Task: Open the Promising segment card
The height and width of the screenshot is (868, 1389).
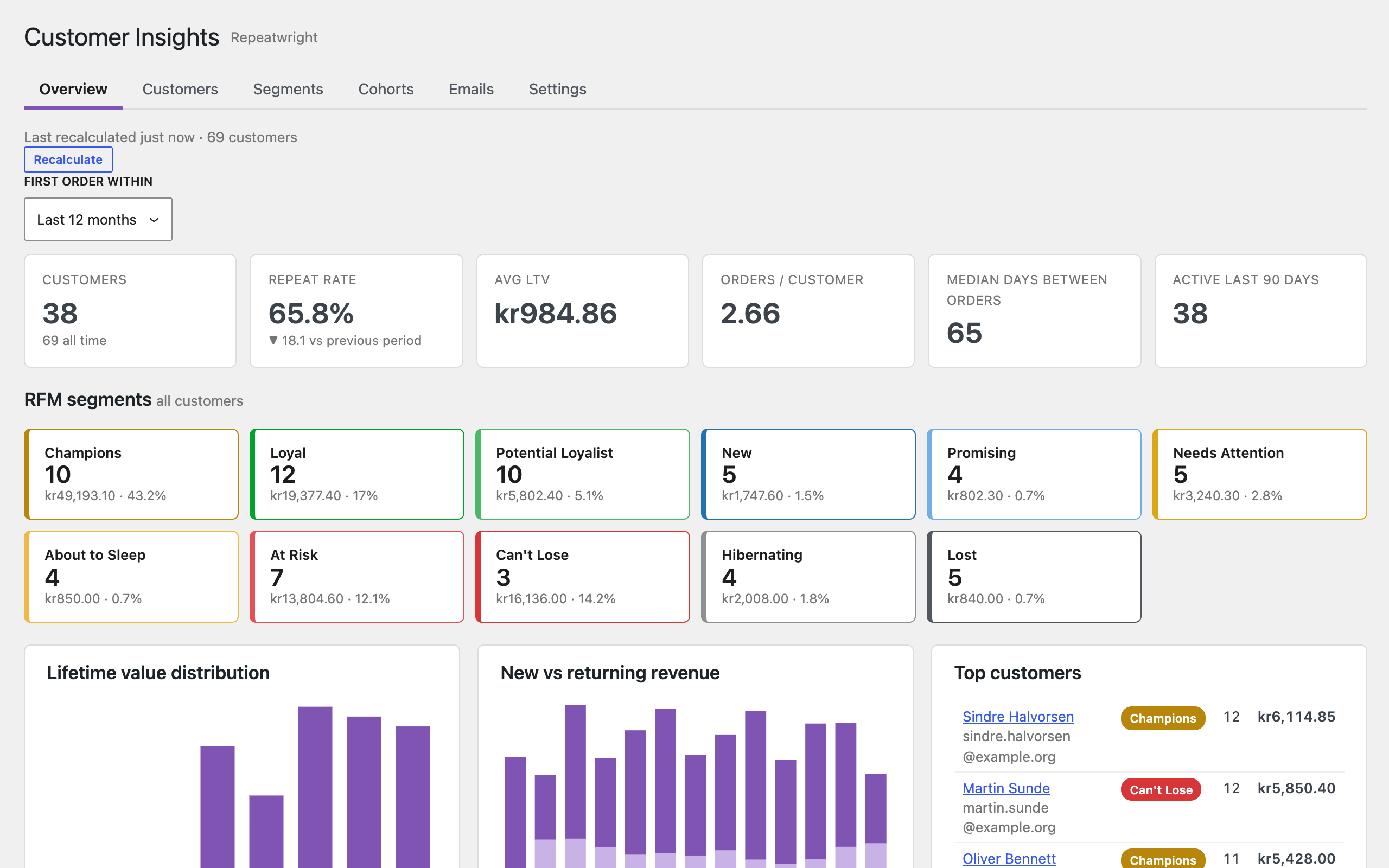Action: (1034, 474)
